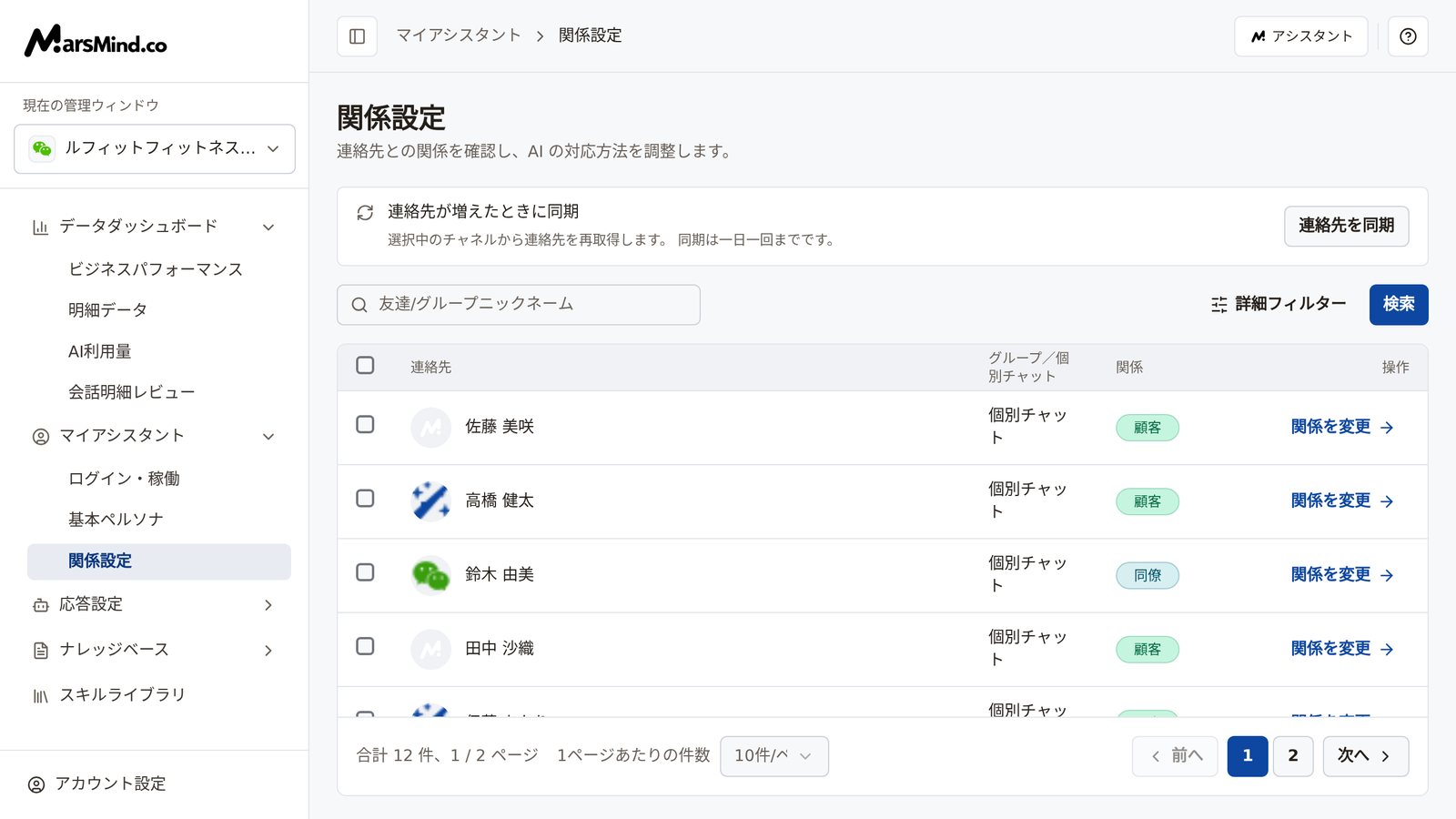Select 関係設定 in the sidebar
1456x819 pixels.
click(x=159, y=561)
